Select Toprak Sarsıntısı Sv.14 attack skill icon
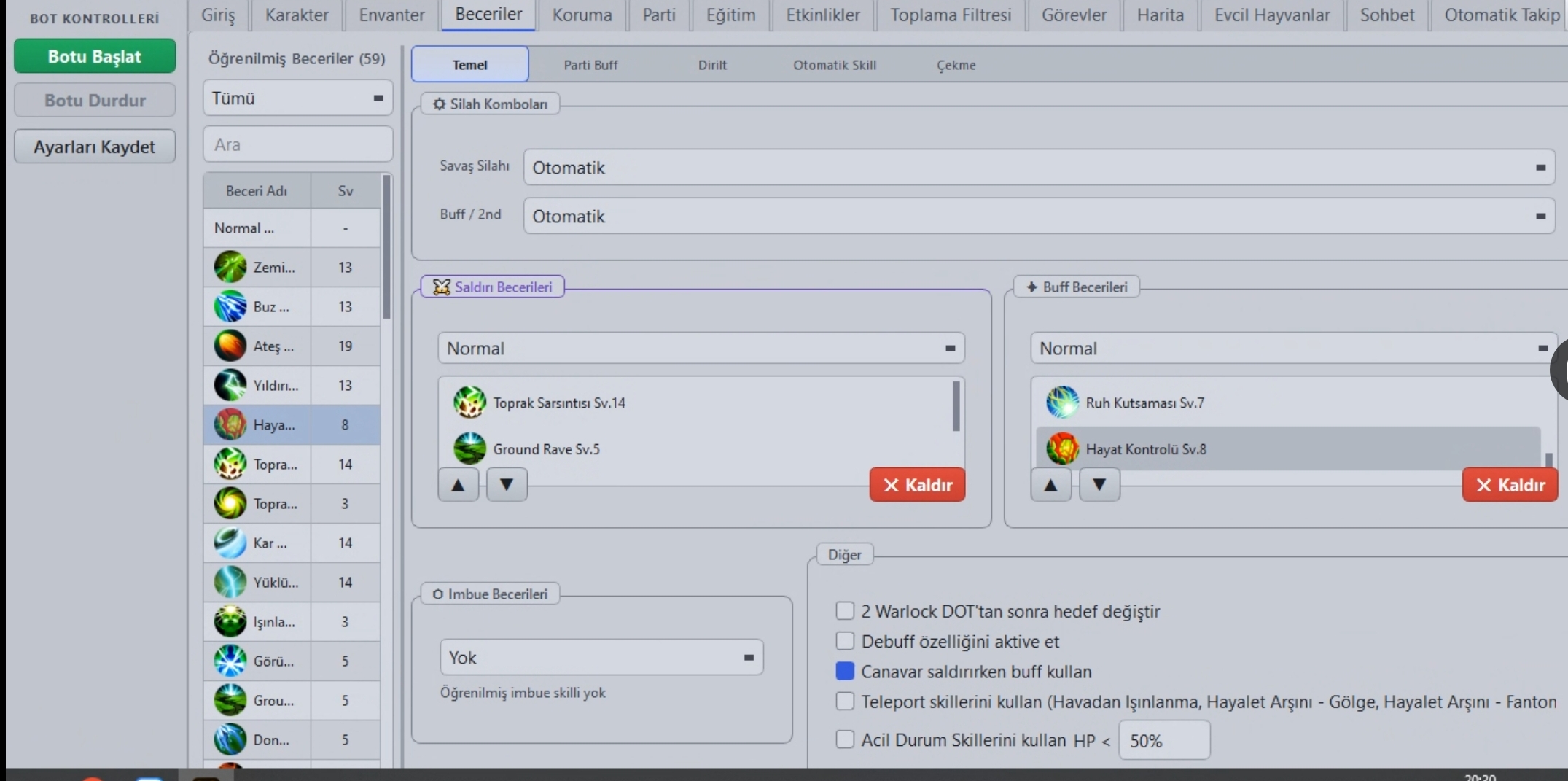1568x781 pixels. pos(469,403)
